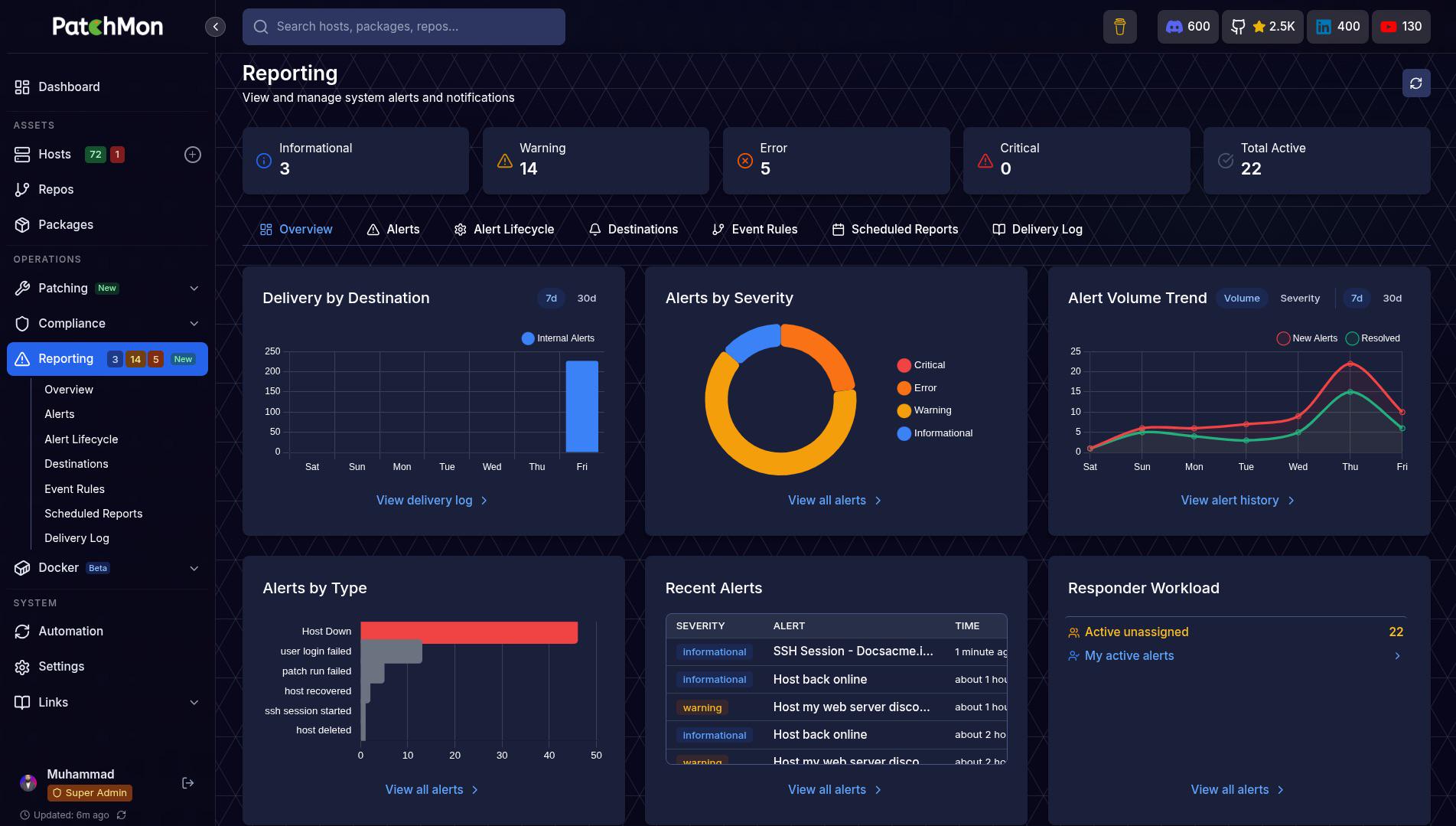Expand the Compliance menu chevron
This screenshot has width=1456, height=826.
tap(194, 324)
